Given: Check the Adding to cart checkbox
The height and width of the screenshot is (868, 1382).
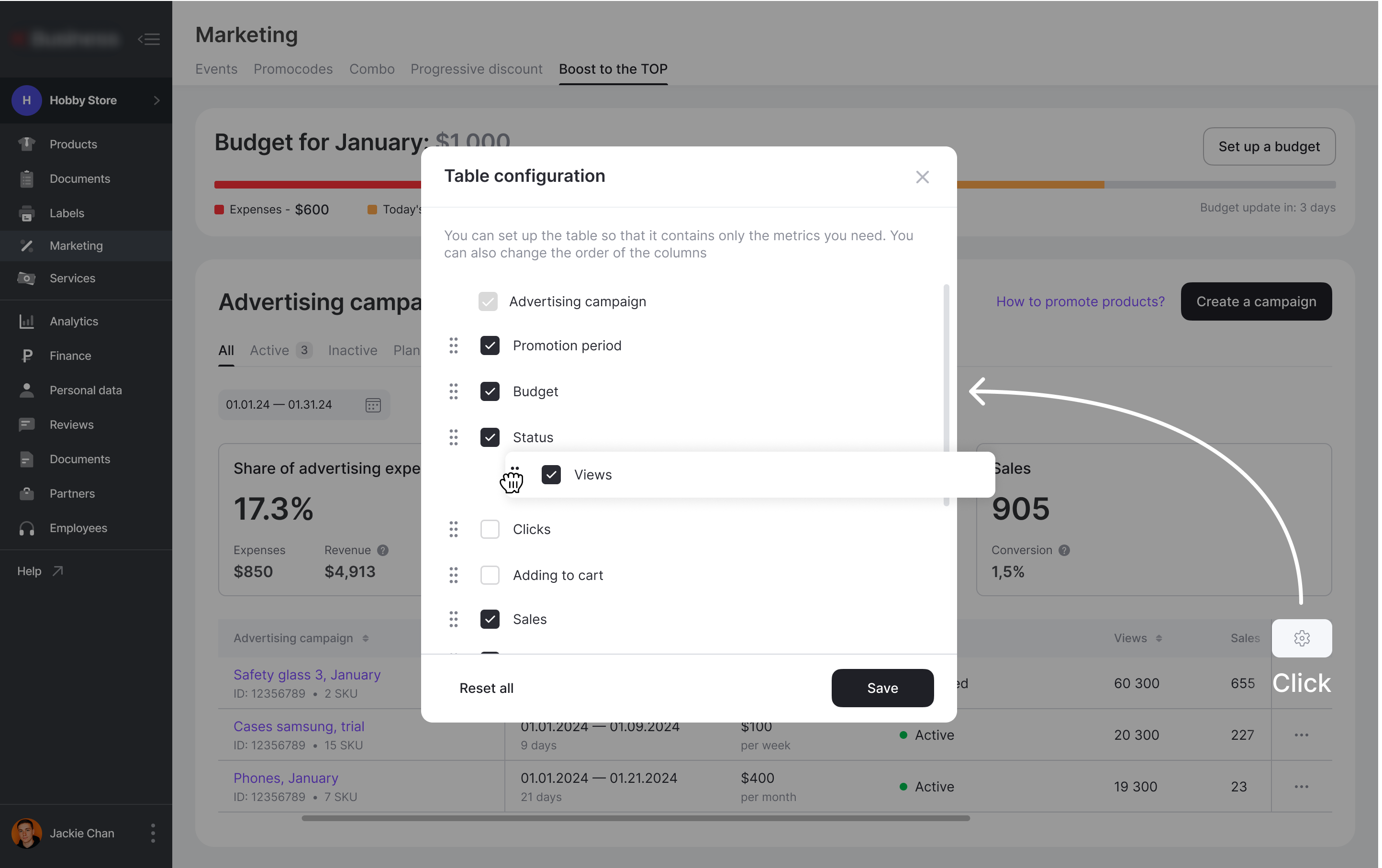Looking at the screenshot, I should click(x=490, y=575).
